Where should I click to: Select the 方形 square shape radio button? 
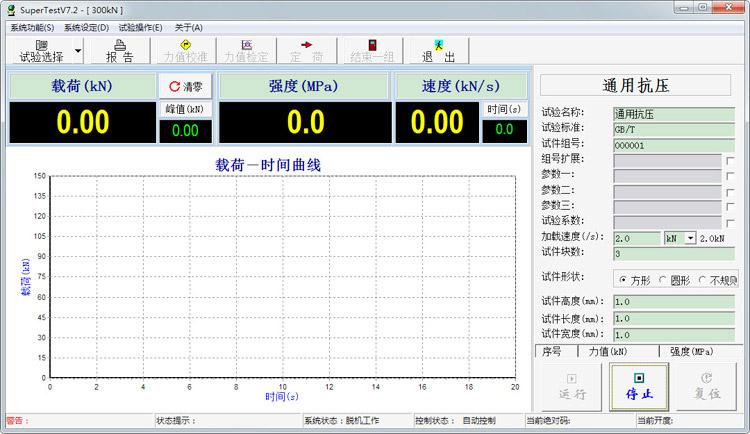(624, 279)
